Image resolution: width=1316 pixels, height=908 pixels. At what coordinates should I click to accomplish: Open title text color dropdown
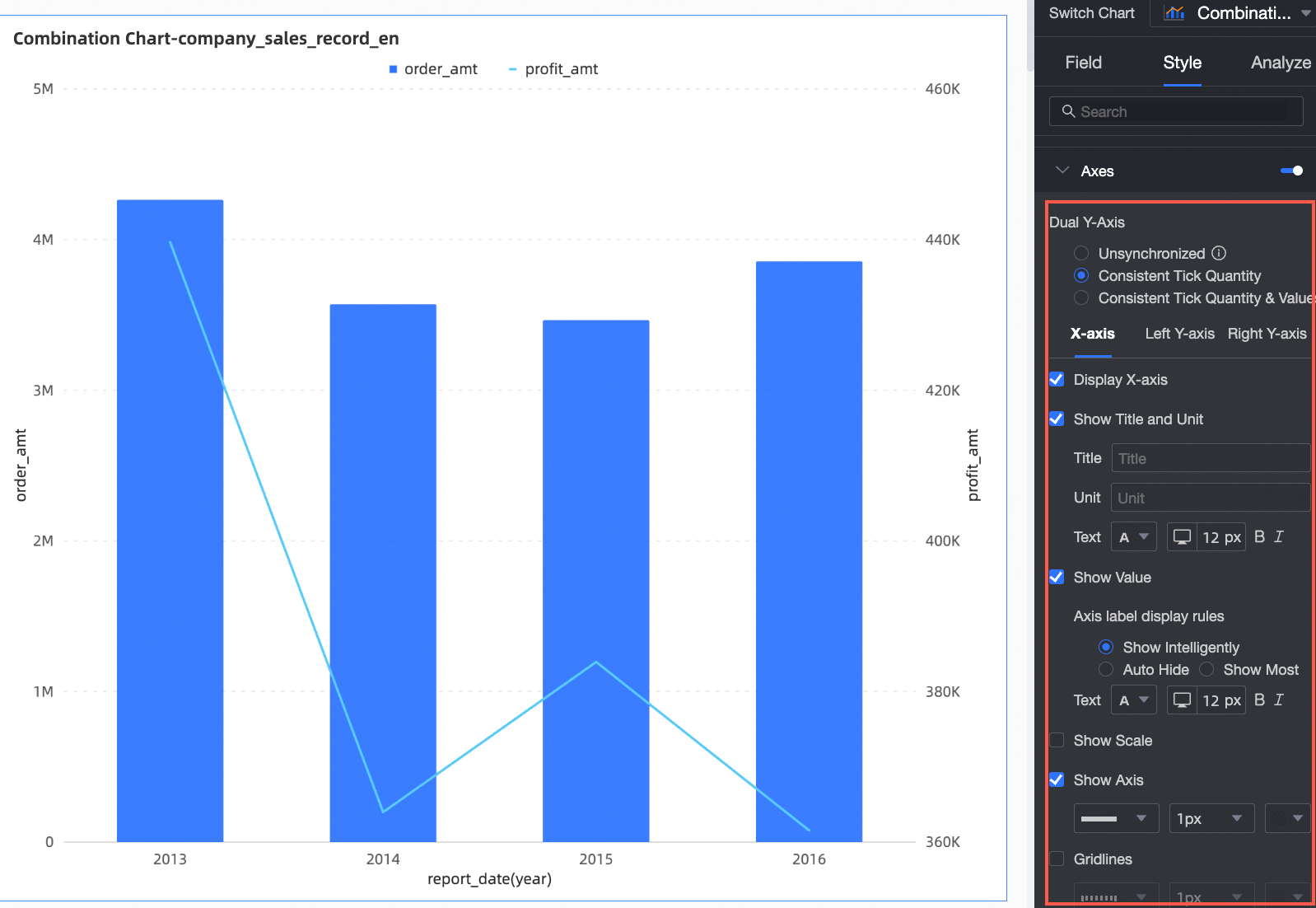(x=1133, y=537)
